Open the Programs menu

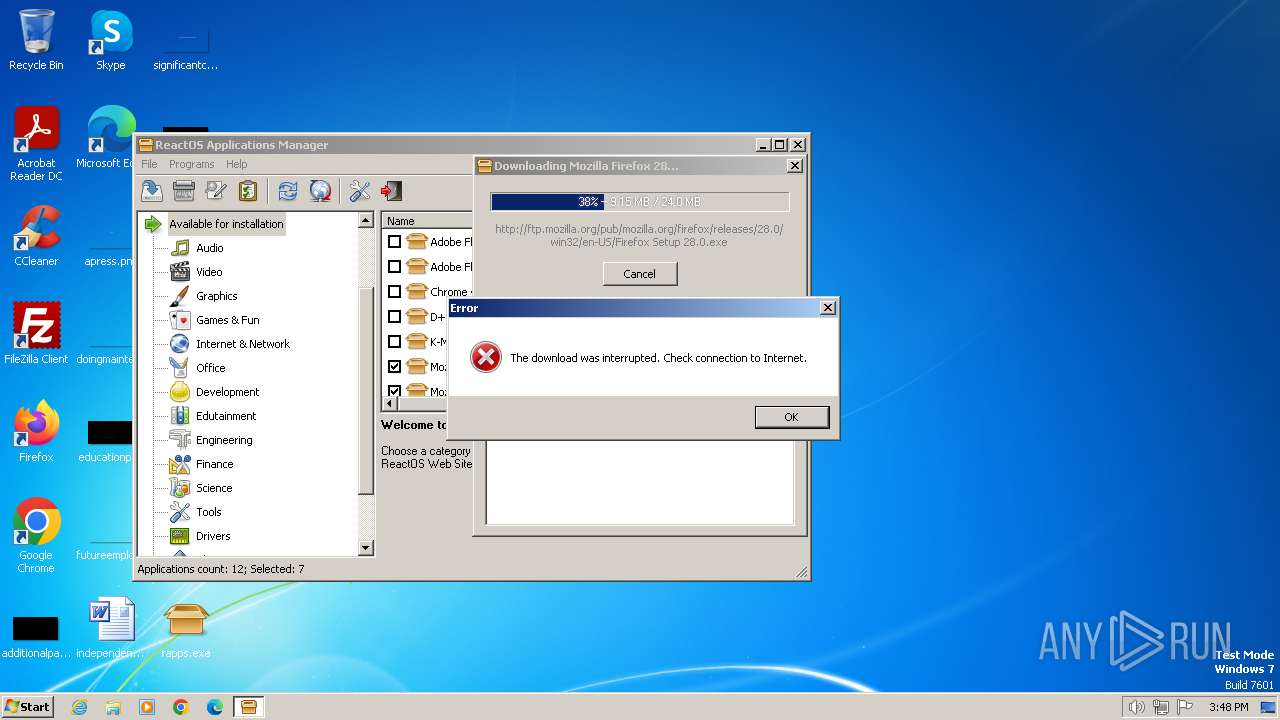coord(192,164)
